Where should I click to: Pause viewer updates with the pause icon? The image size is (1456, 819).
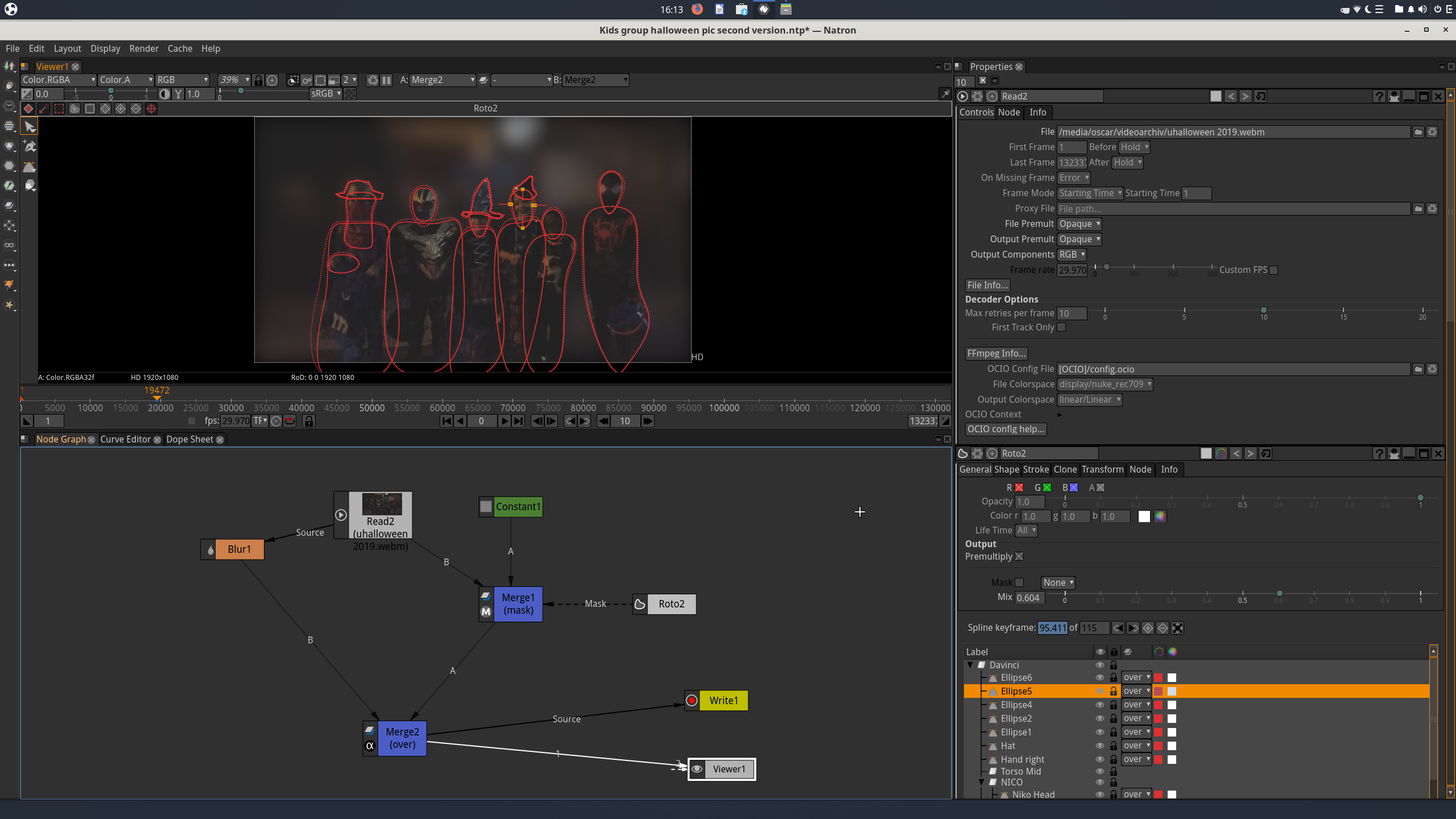[387, 80]
